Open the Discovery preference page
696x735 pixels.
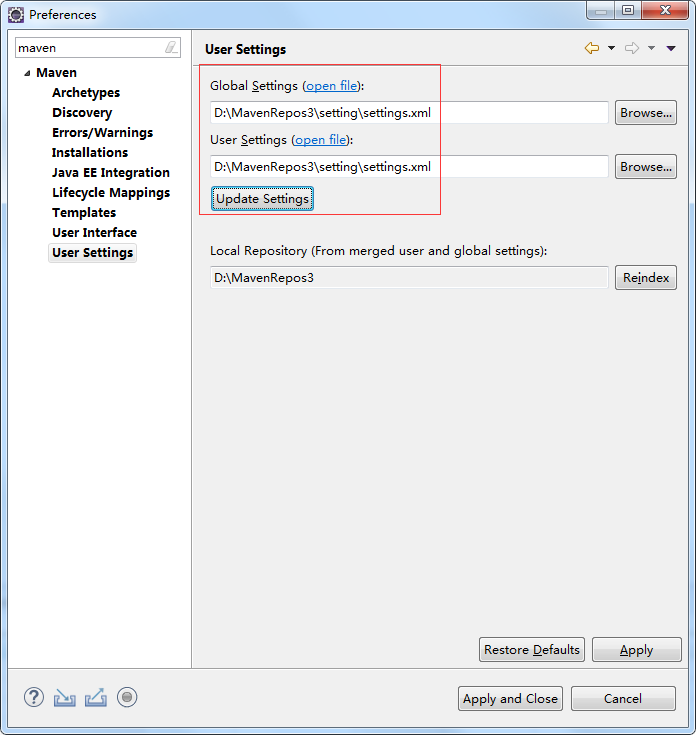click(x=82, y=113)
